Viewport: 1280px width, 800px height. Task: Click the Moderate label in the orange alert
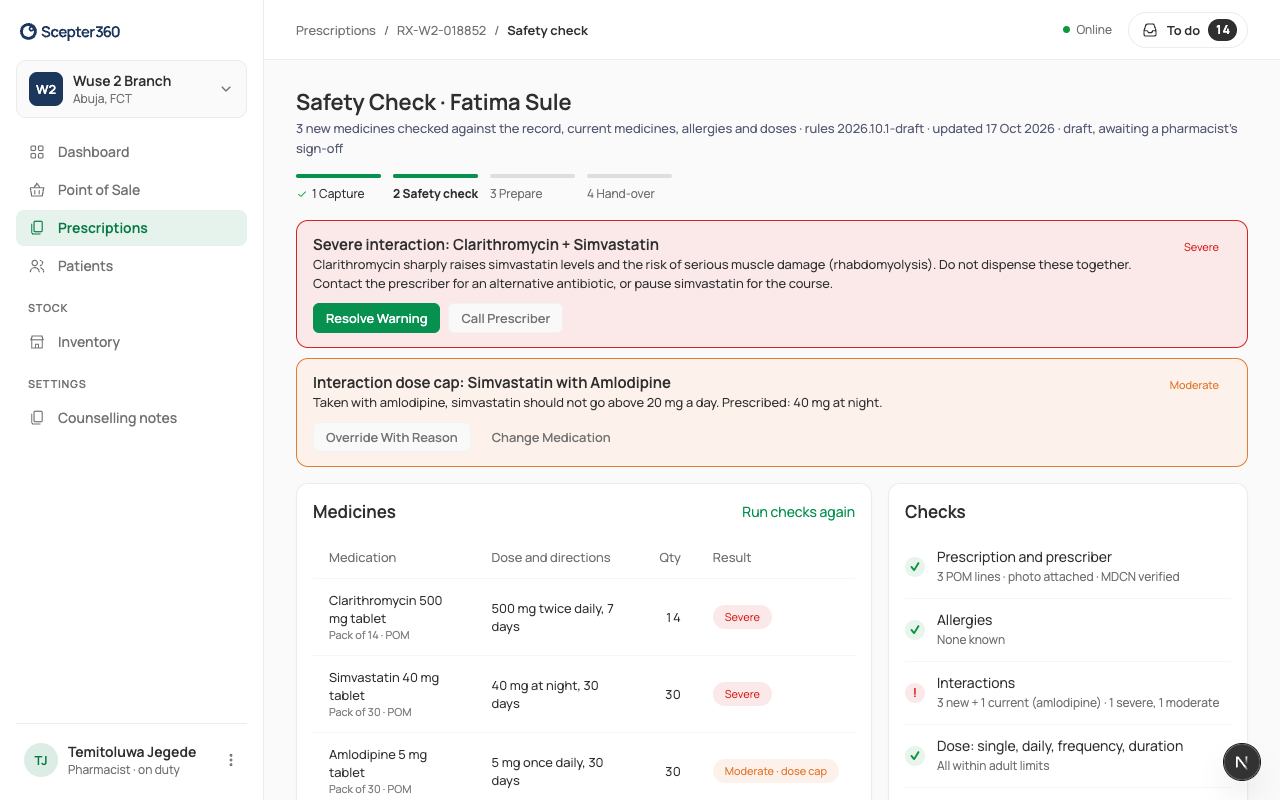[1194, 385]
